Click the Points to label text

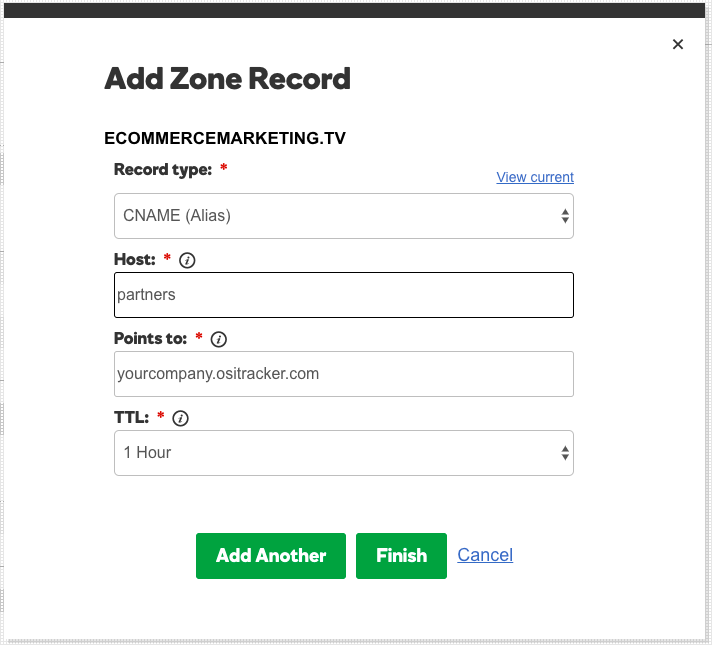[x=150, y=338]
